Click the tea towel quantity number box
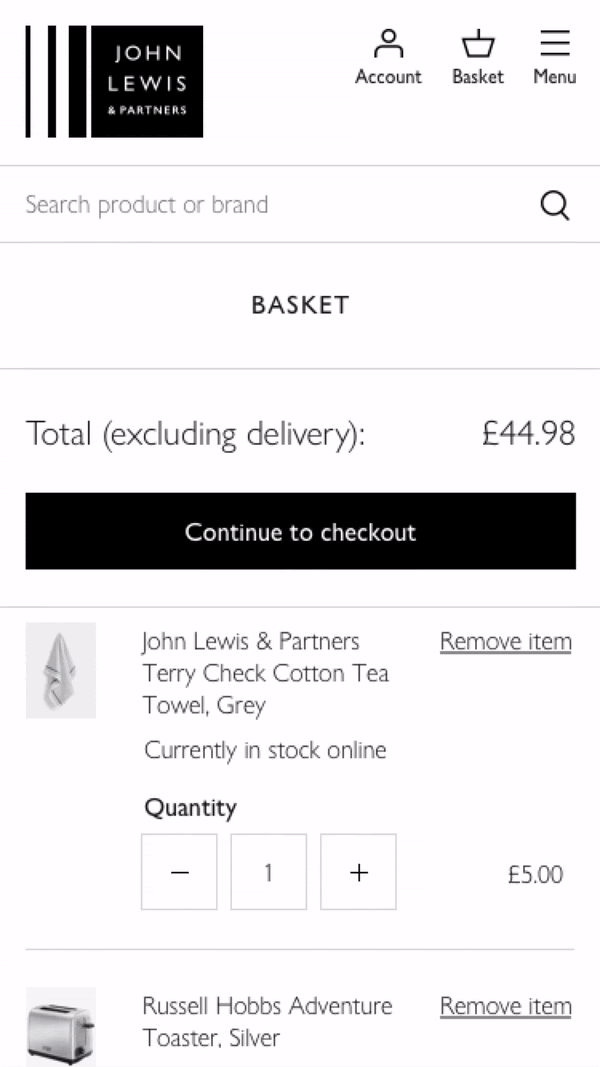Screen dimensions: 600x1067 coord(268,872)
